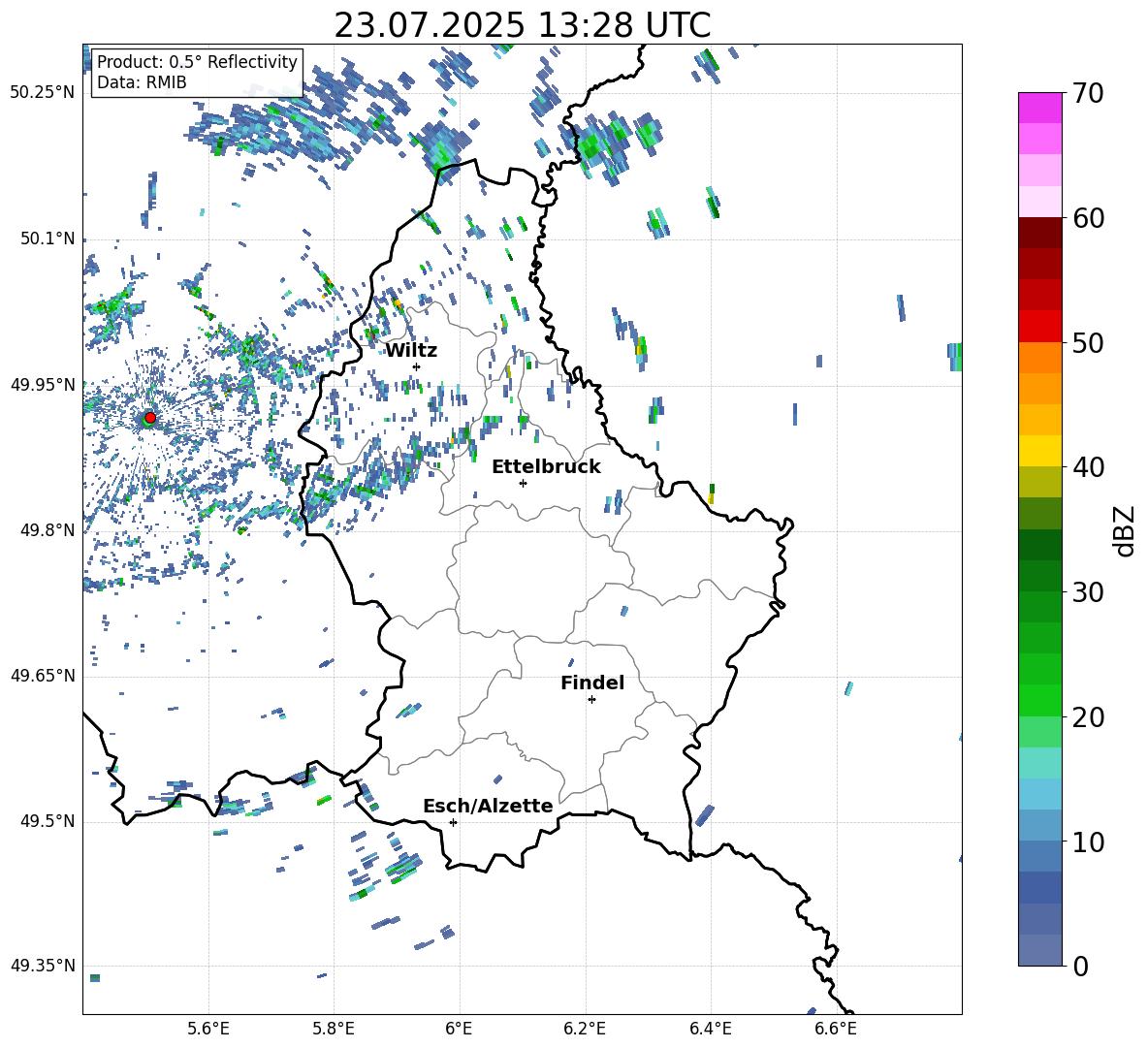Screen dimensions: 1148x1048
Task: Click the Product: 0.5° Reflectivity text
Action: [197, 61]
